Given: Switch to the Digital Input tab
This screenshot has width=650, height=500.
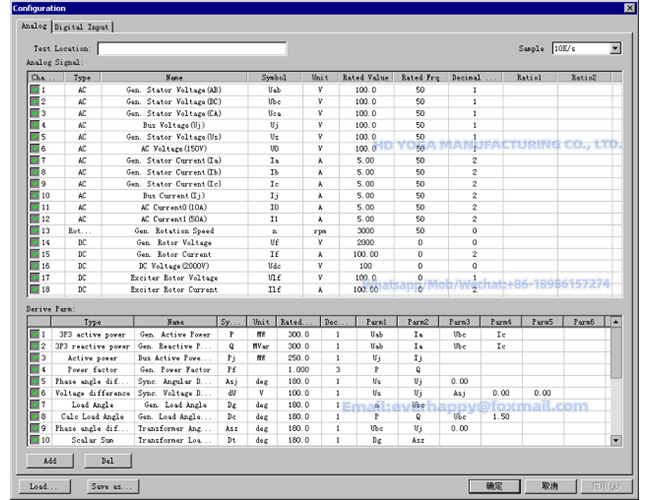Looking at the screenshot, I should pos(82,27).
